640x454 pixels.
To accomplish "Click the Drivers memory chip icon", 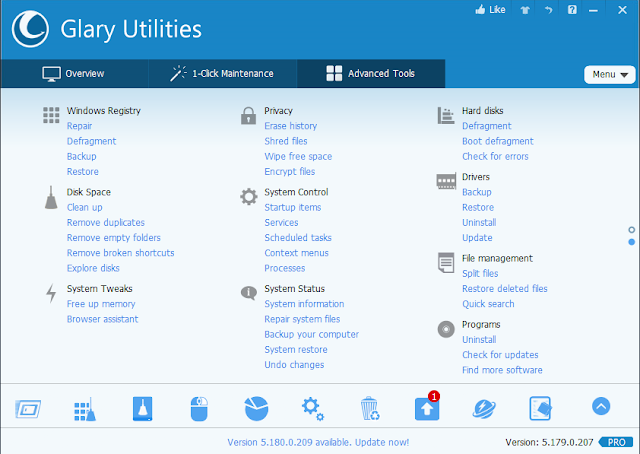I will (446, 181).
